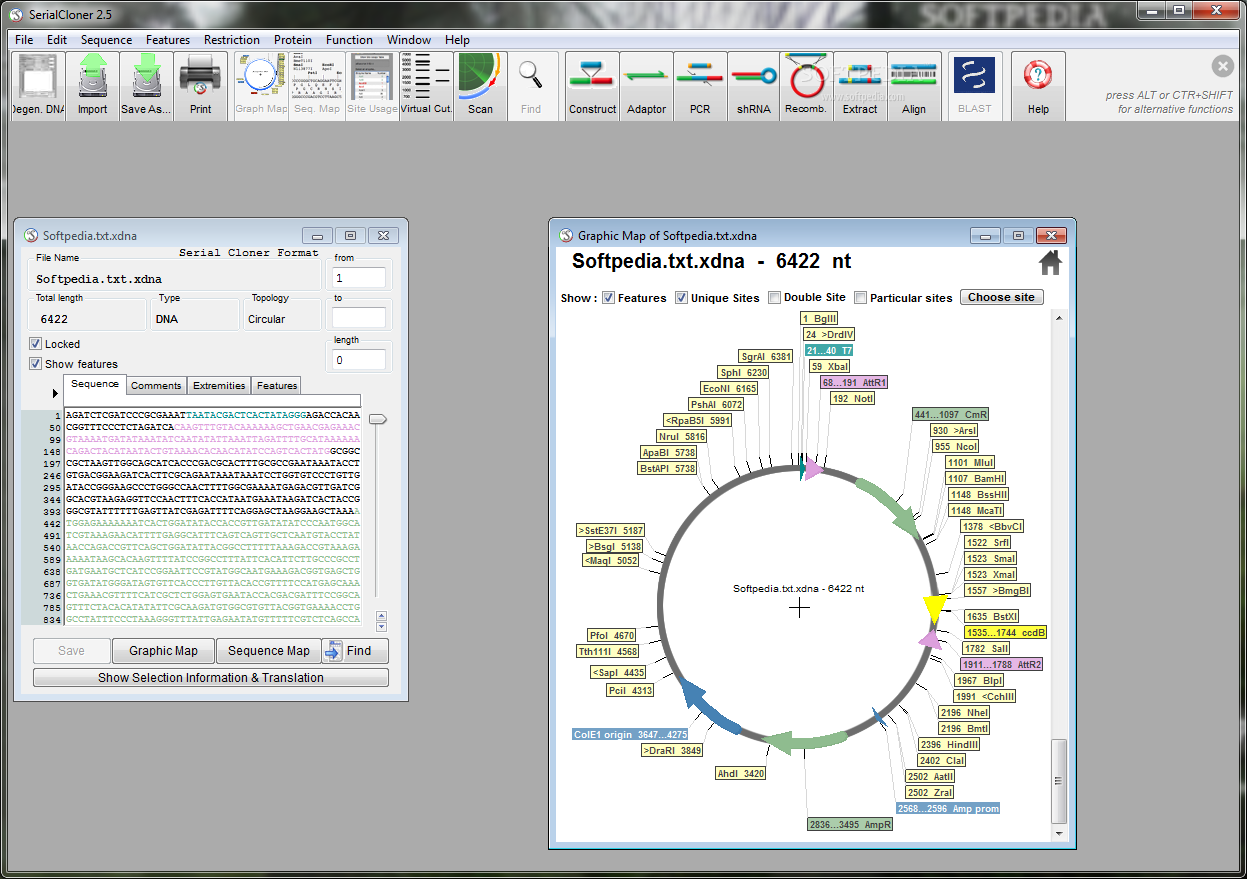Open the Site Usage tool
Screen dimensions: 1247x879
372,86
